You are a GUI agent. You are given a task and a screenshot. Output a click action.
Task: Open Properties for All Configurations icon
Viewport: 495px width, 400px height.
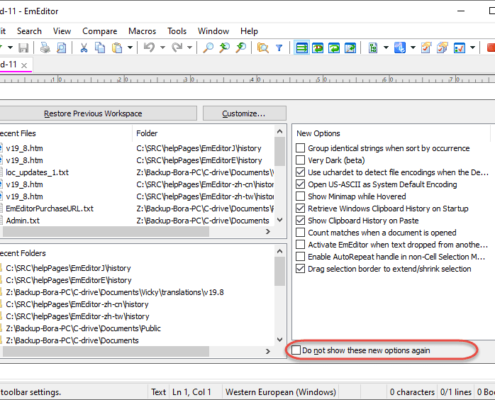442,48
